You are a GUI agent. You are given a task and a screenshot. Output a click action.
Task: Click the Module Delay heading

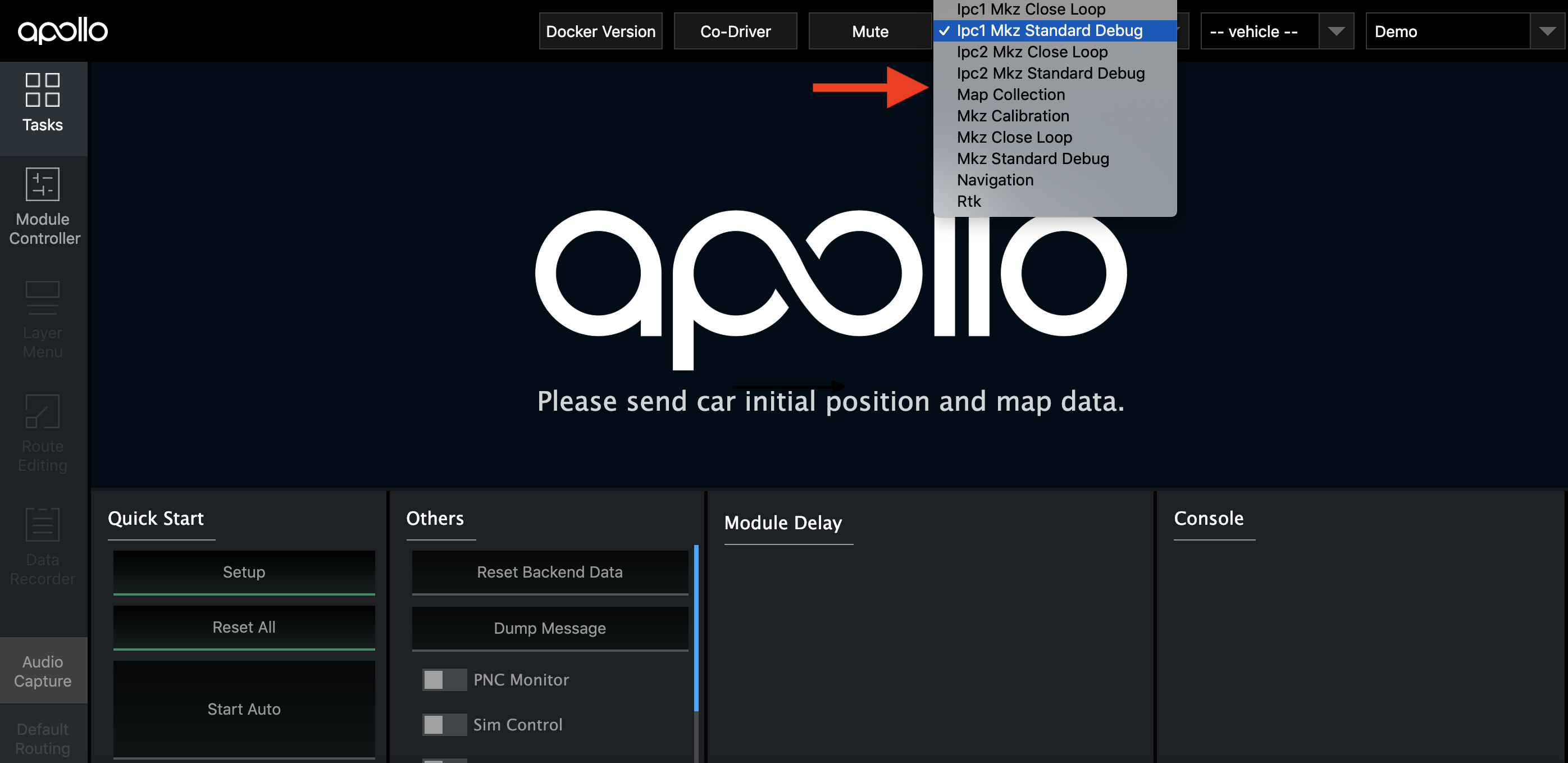(783, 523)
